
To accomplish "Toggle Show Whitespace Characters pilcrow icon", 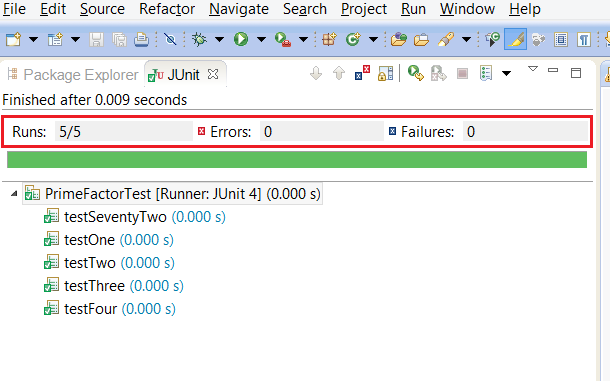I will [x=584, y=39].
